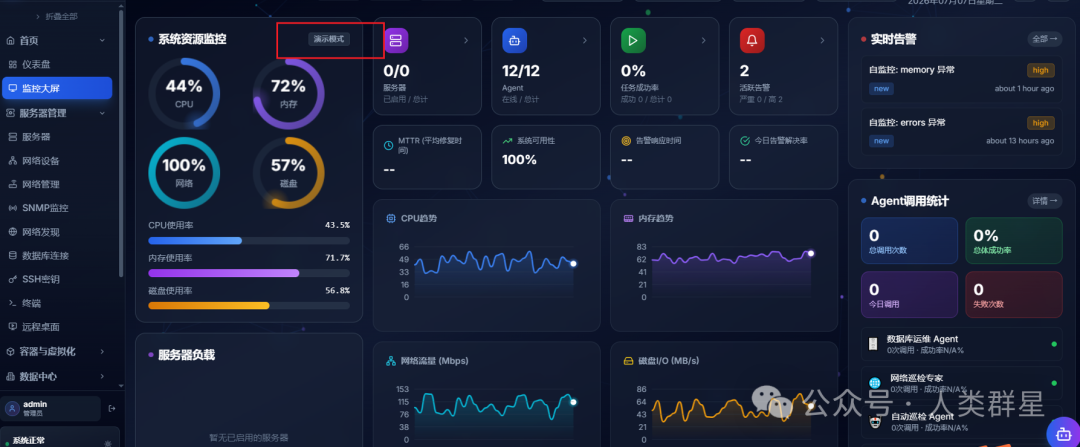Click the CPU 44% gauge ring
Screen dimensions: 1080x447
[x=184, y=93]
